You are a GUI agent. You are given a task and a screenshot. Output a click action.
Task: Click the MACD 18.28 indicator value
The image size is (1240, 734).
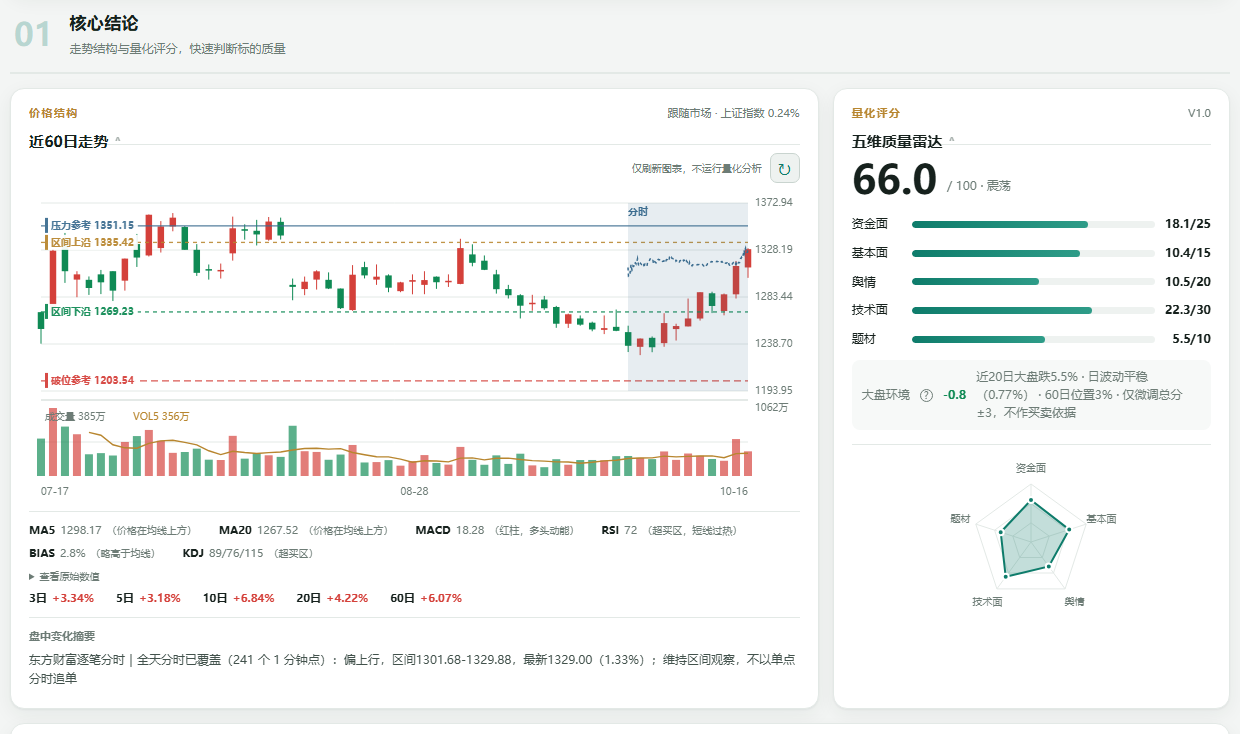(x=450, y=530)
